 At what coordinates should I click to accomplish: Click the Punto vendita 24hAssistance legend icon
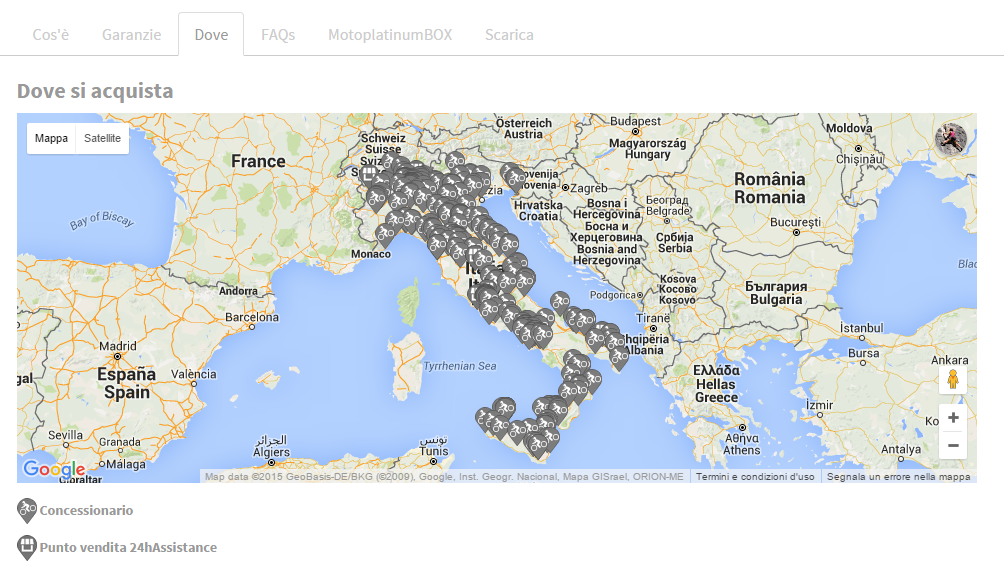click(27, 547)
